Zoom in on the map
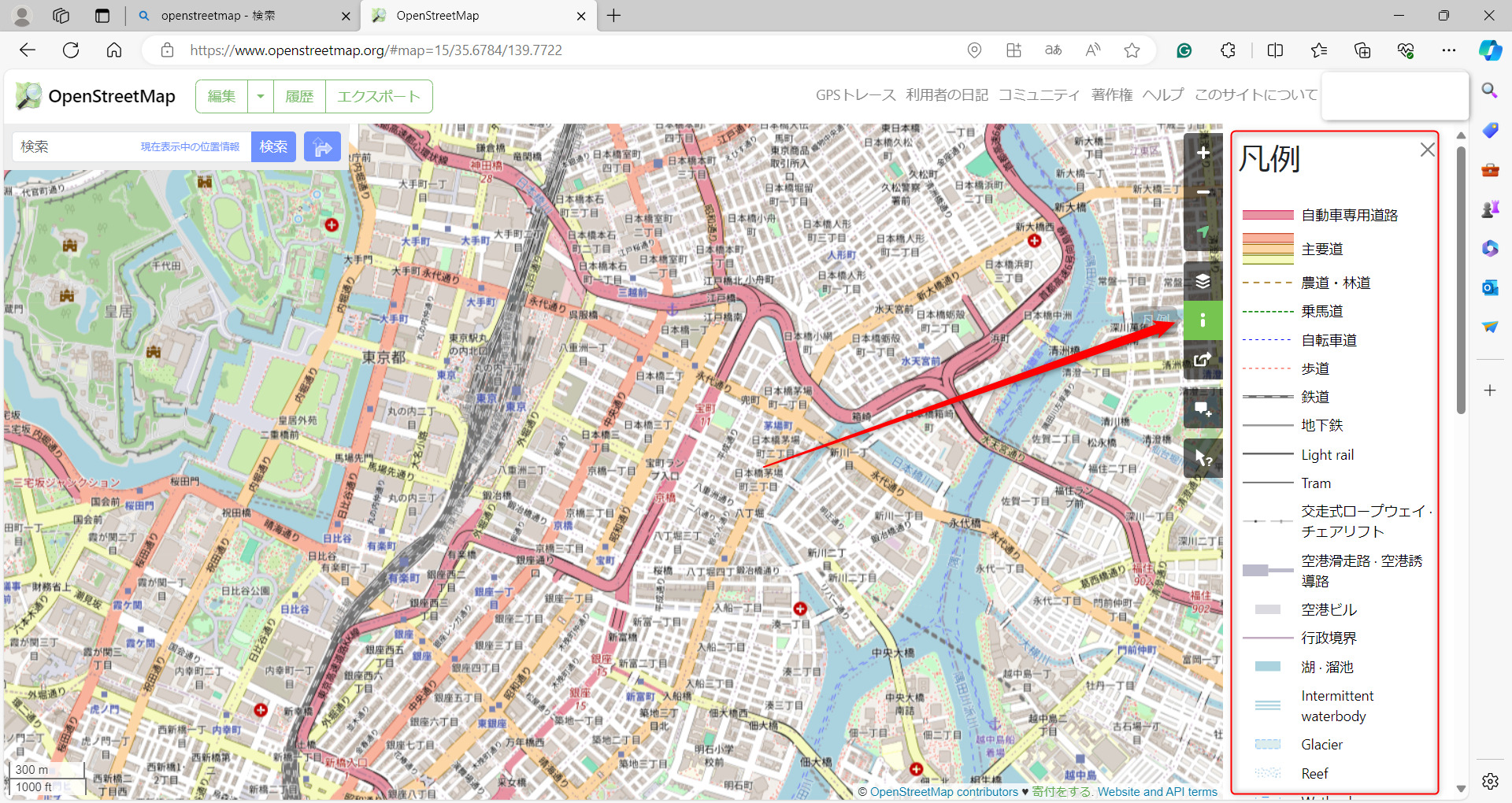 pos(1203,154)
